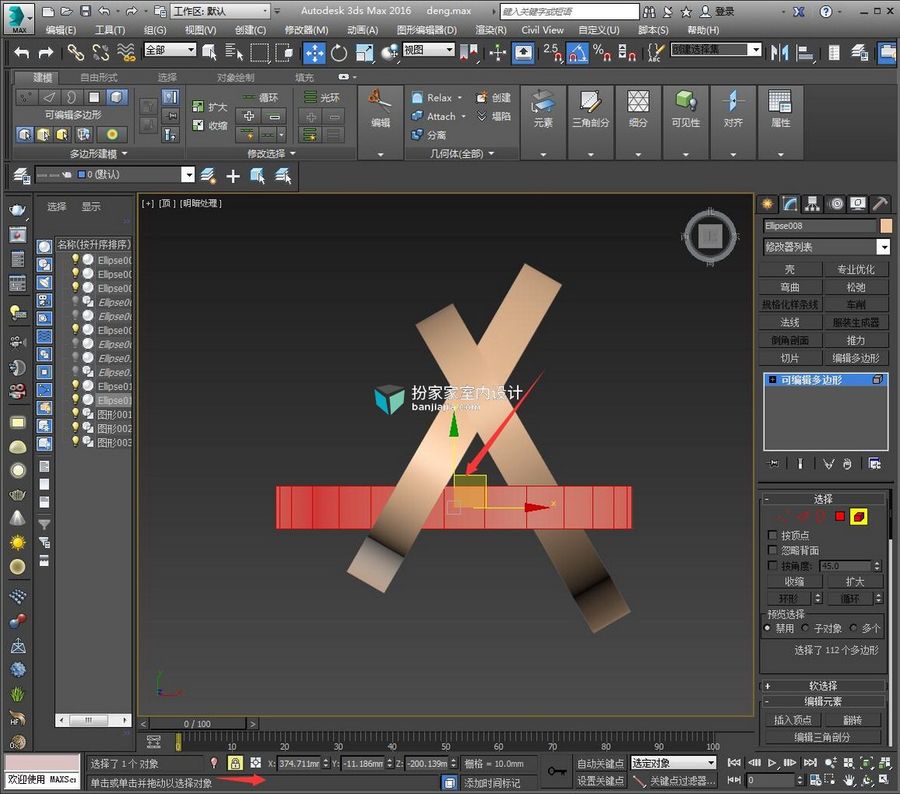The width and height of the screenshot is (900, 794).
Task: Select the Multi (多个) preview radio button
Action: point(854,628)
